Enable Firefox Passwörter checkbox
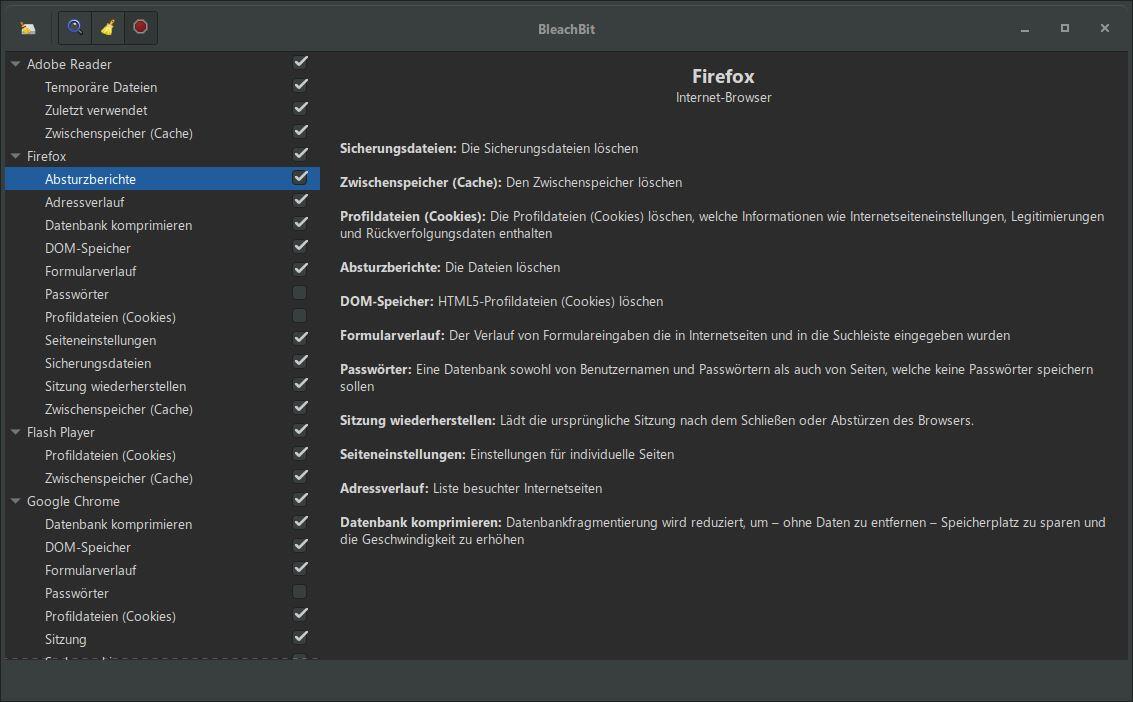The height and width of the screenshot is (702, 1133). pos(300,292)
